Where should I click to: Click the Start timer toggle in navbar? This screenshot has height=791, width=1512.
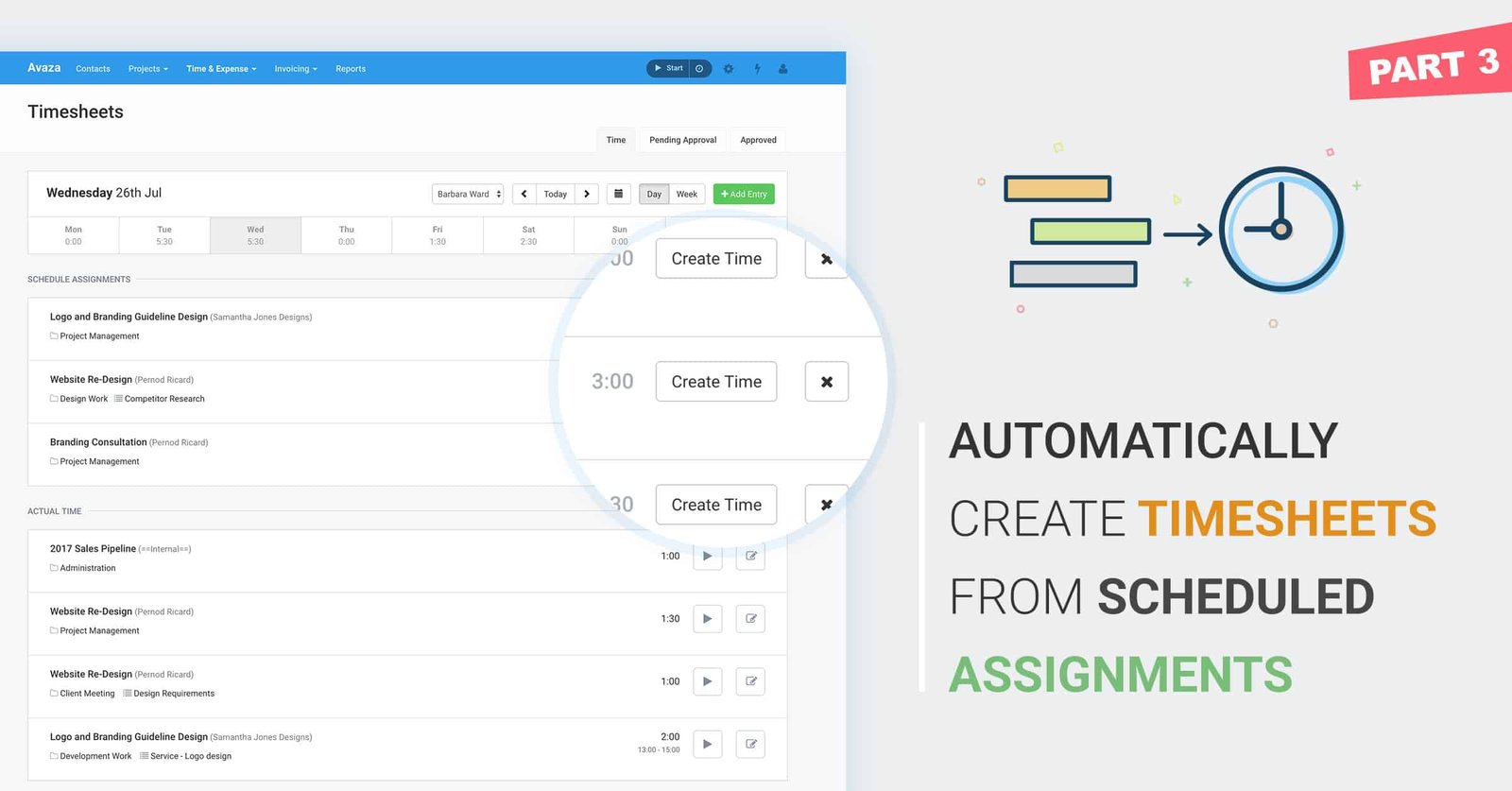(669, 68)
